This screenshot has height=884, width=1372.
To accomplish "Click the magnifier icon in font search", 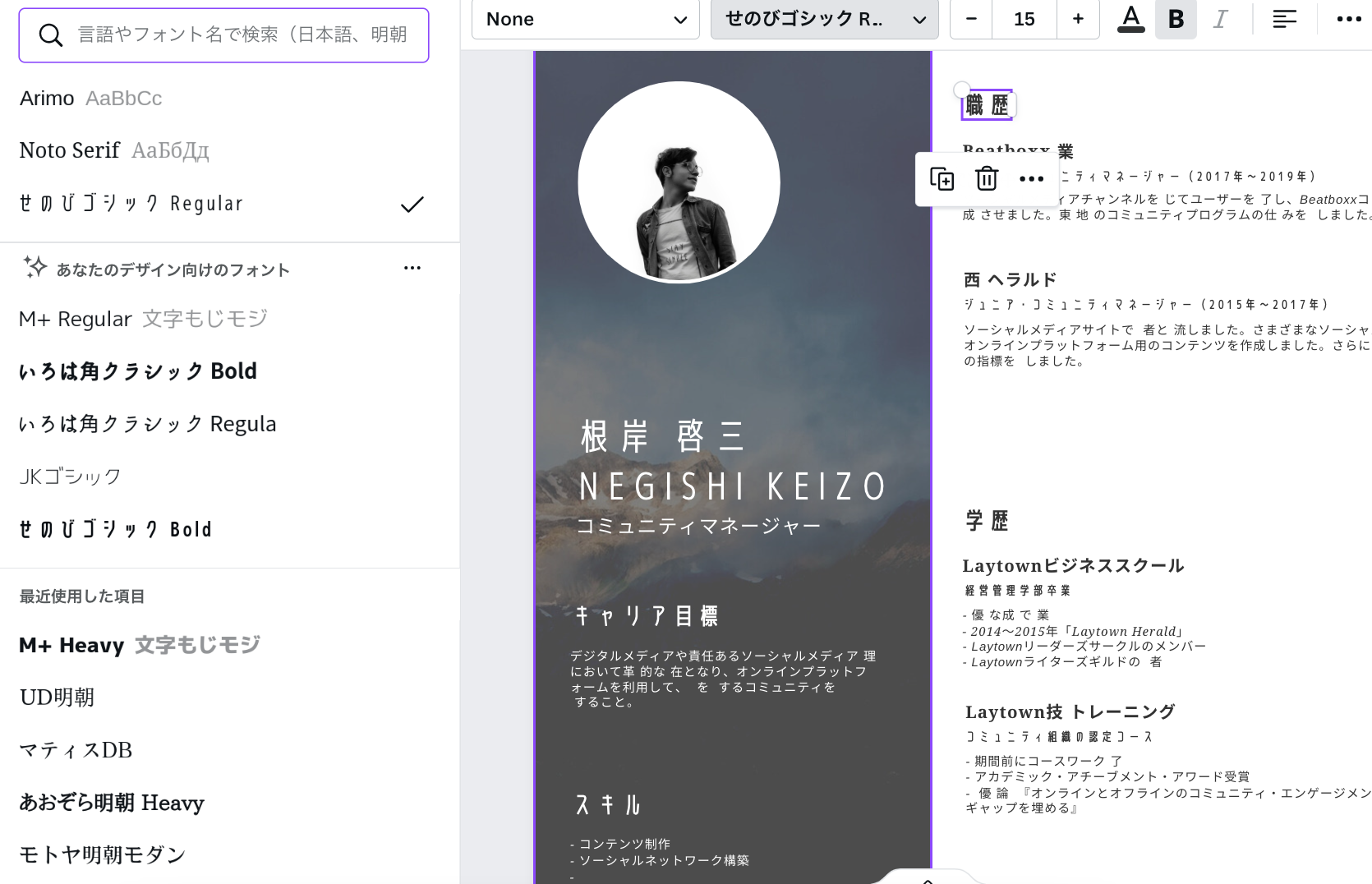I will coord(50,35).
